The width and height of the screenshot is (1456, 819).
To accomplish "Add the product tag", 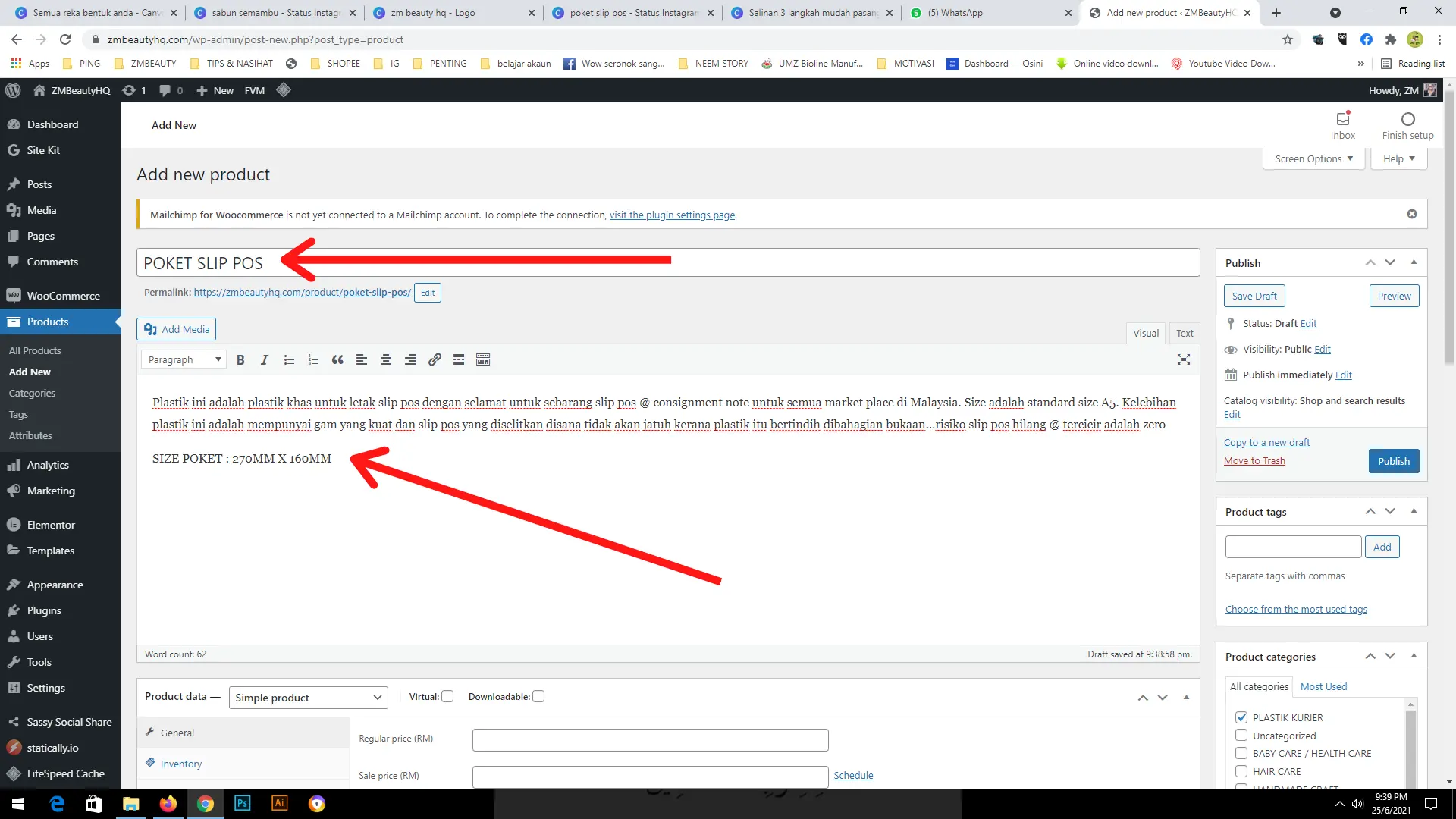I will tap(1382, 547).
